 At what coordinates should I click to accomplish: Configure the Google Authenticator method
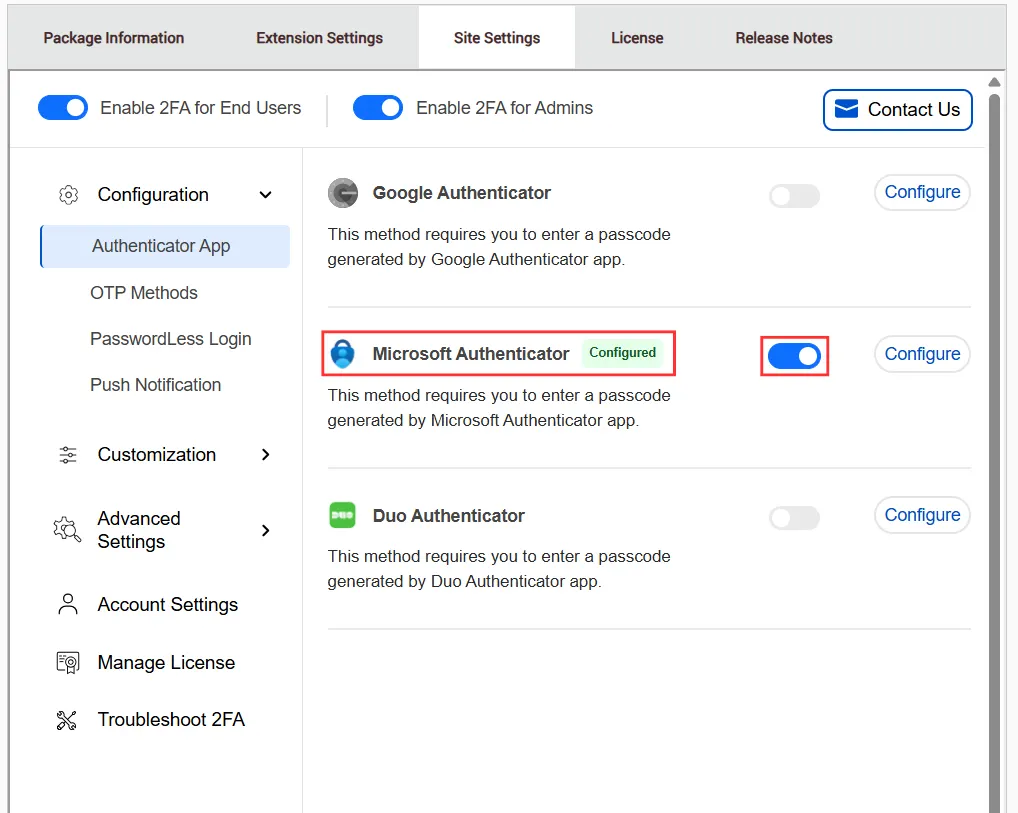[x=921, y=192]
